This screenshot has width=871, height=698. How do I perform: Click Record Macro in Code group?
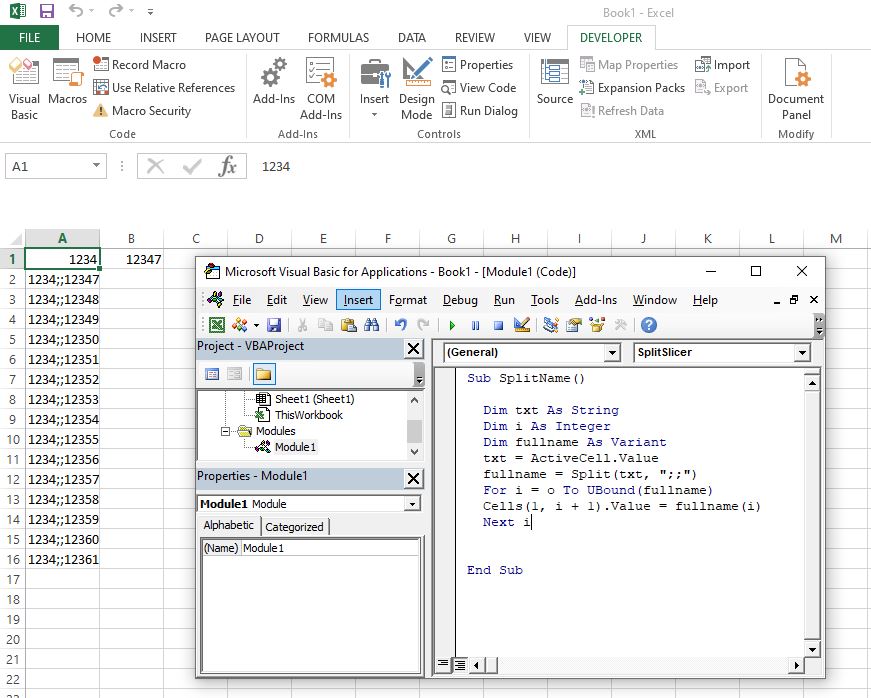click(139, 64)
